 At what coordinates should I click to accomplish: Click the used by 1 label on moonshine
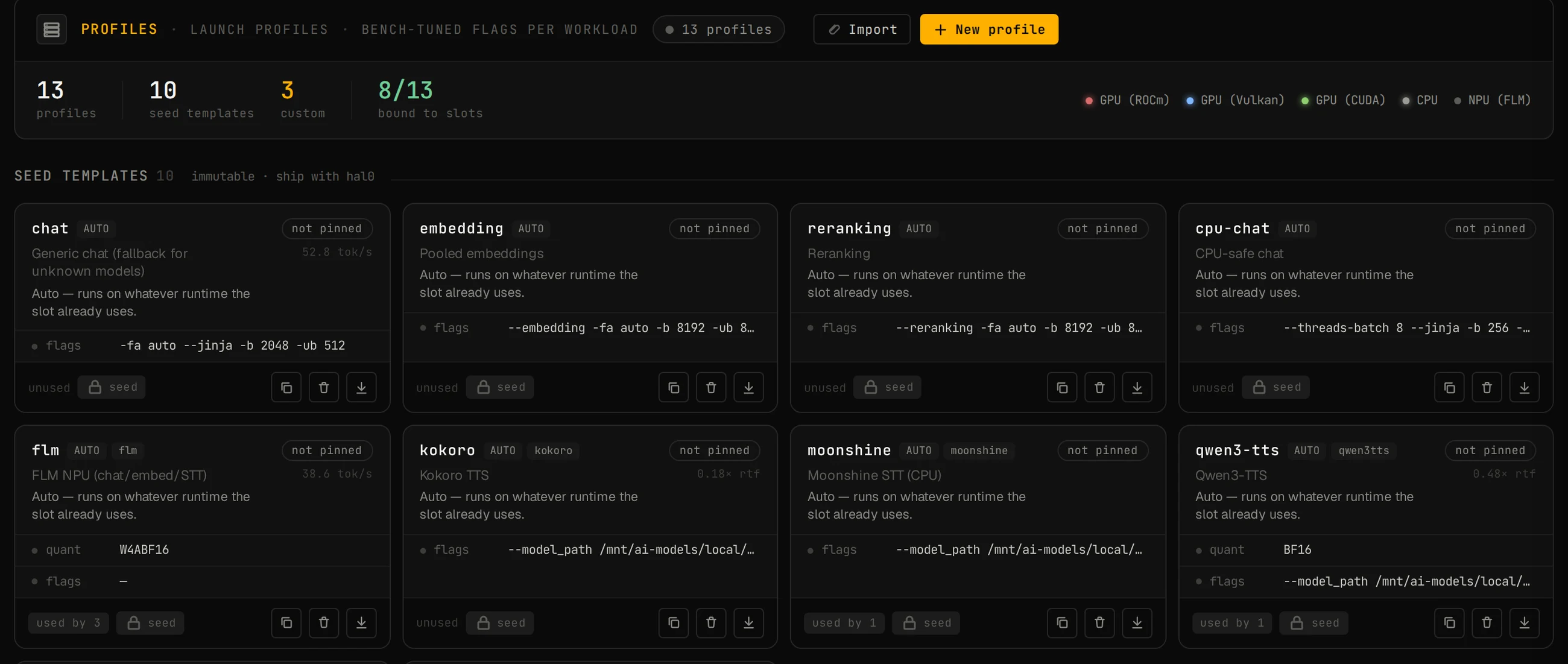(844, 623)
